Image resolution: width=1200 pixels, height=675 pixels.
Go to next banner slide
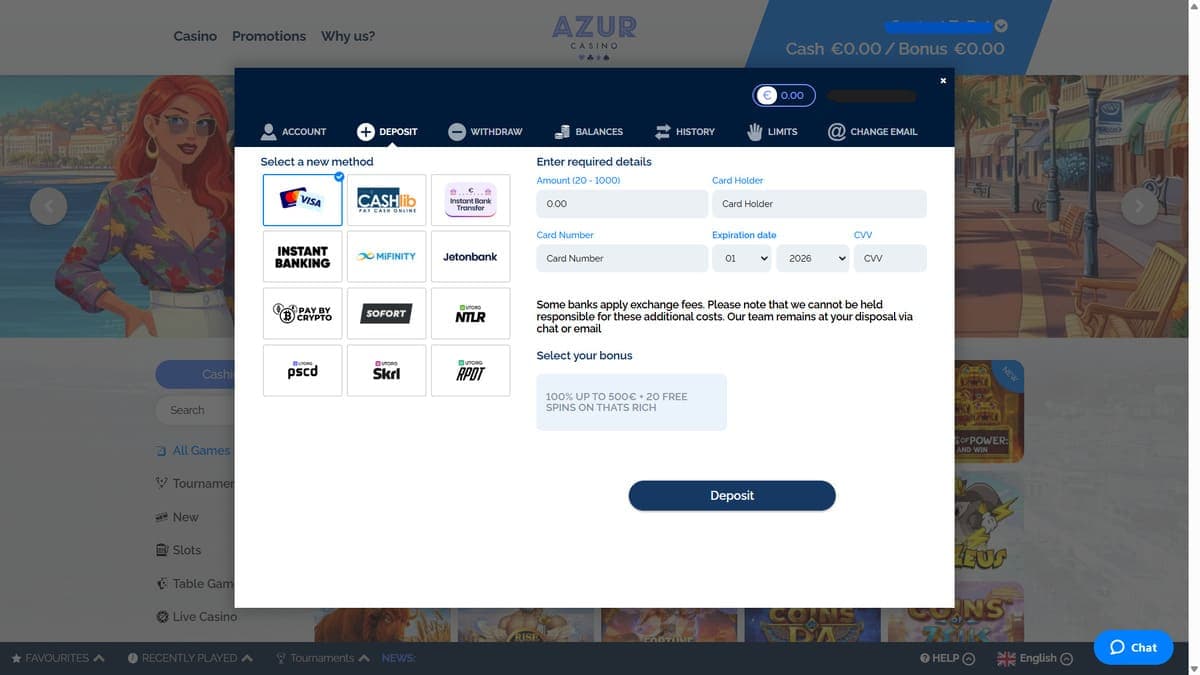[x=1139, y=206]
